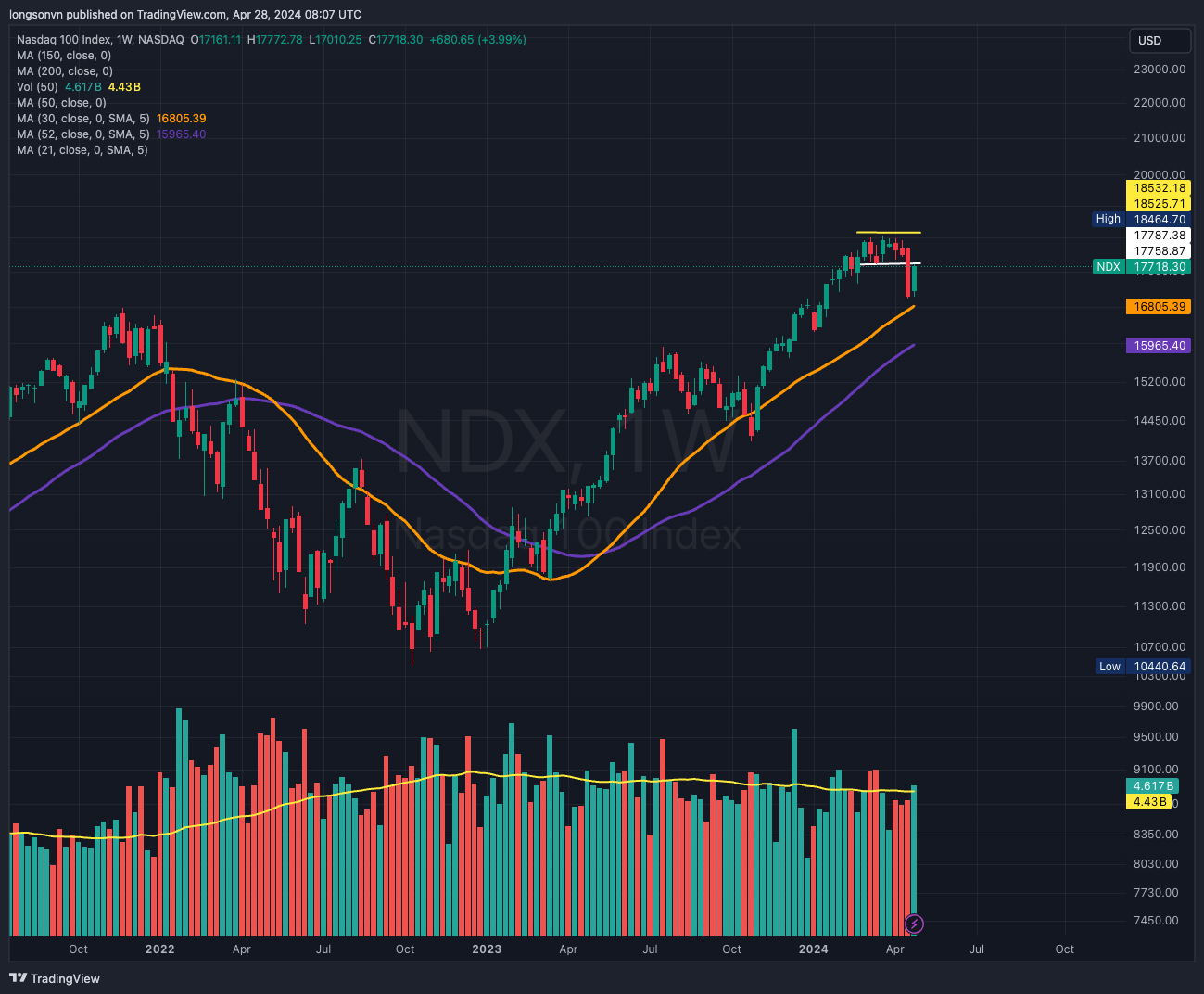1204x994 pixels.
Task: Click the low value L17010.25
Action: pos(336,40)
